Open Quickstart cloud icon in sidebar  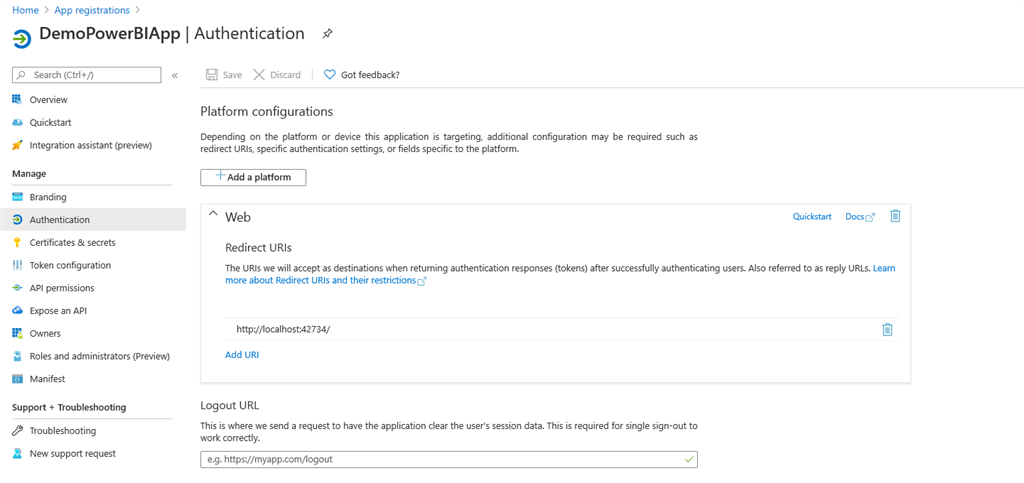point(17,123)
